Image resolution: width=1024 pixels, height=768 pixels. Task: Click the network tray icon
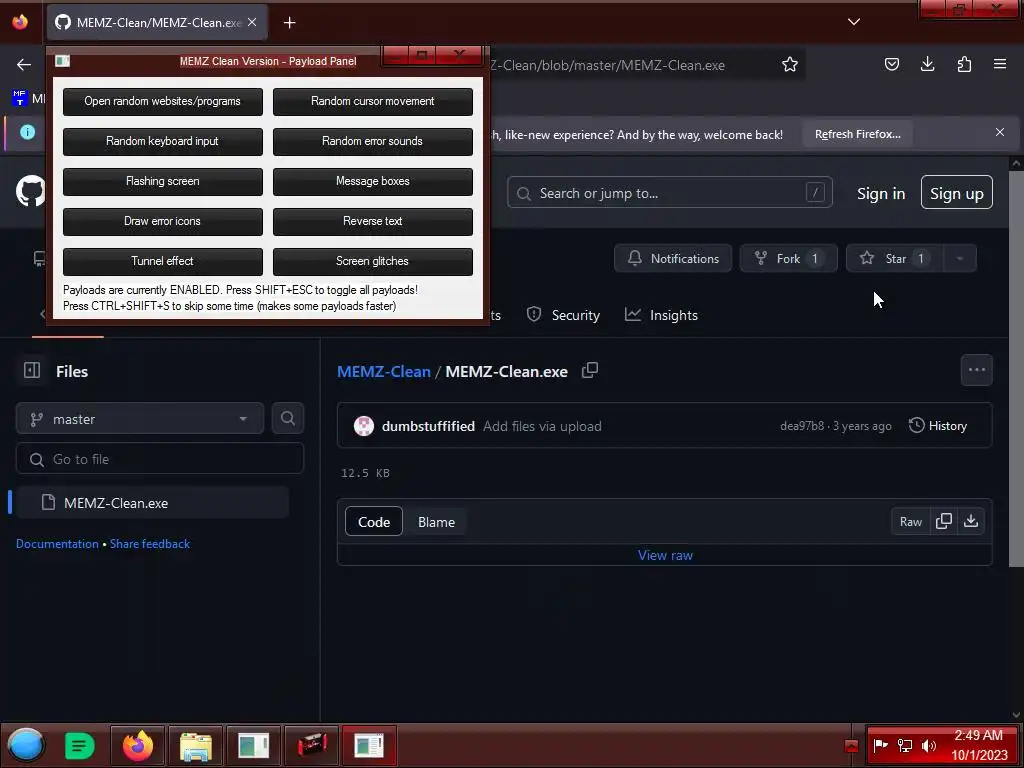click(x=904, y=745)
